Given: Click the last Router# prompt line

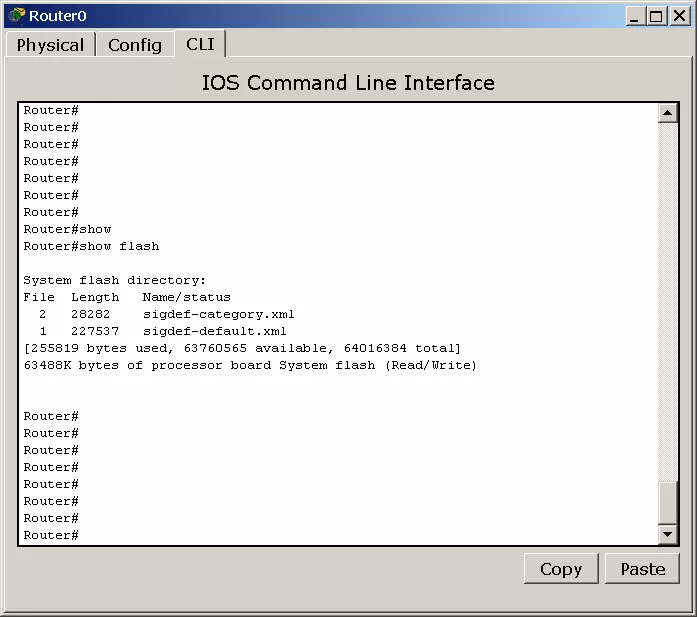Looking at the screenshot, I should pos(52,535).
